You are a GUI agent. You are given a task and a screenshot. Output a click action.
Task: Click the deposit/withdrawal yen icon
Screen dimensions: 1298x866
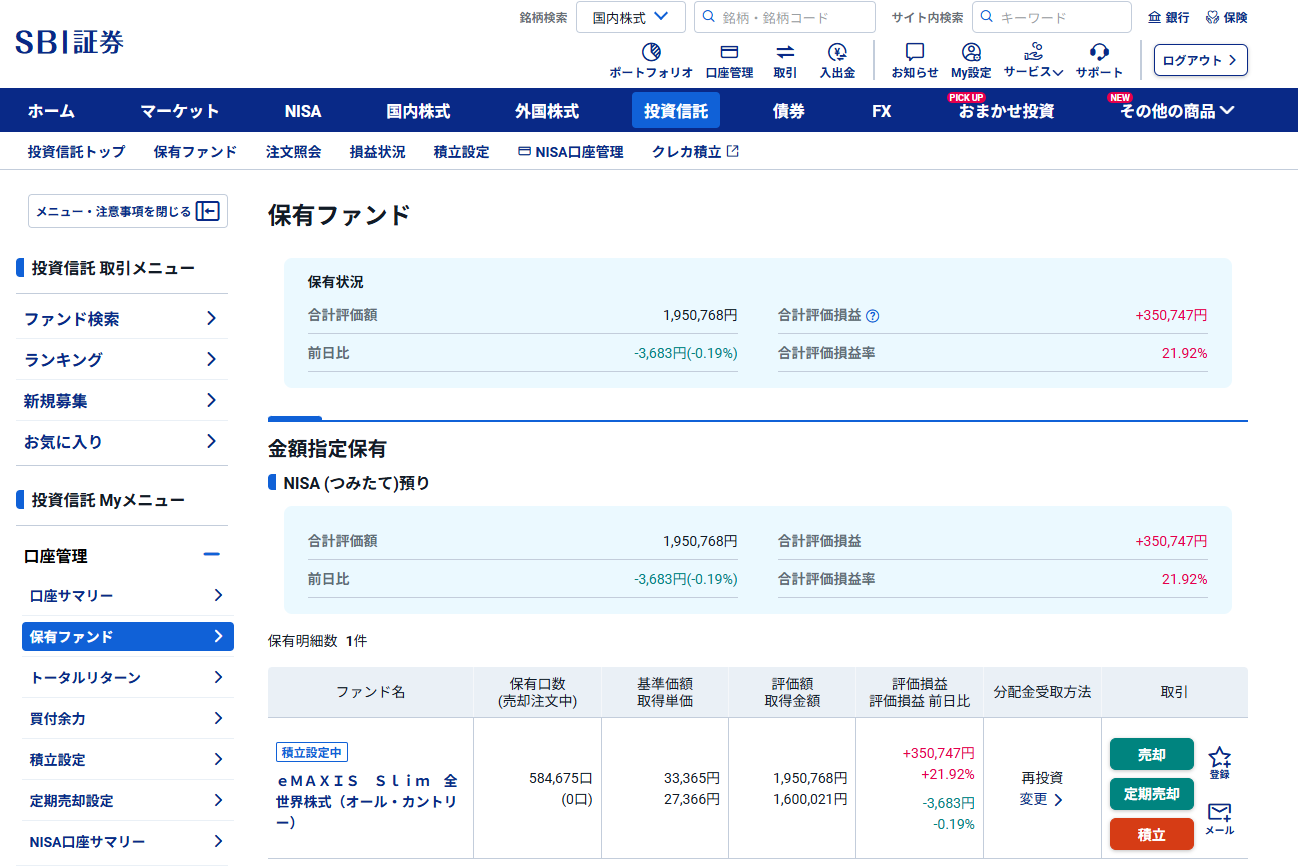click(837, 53)
